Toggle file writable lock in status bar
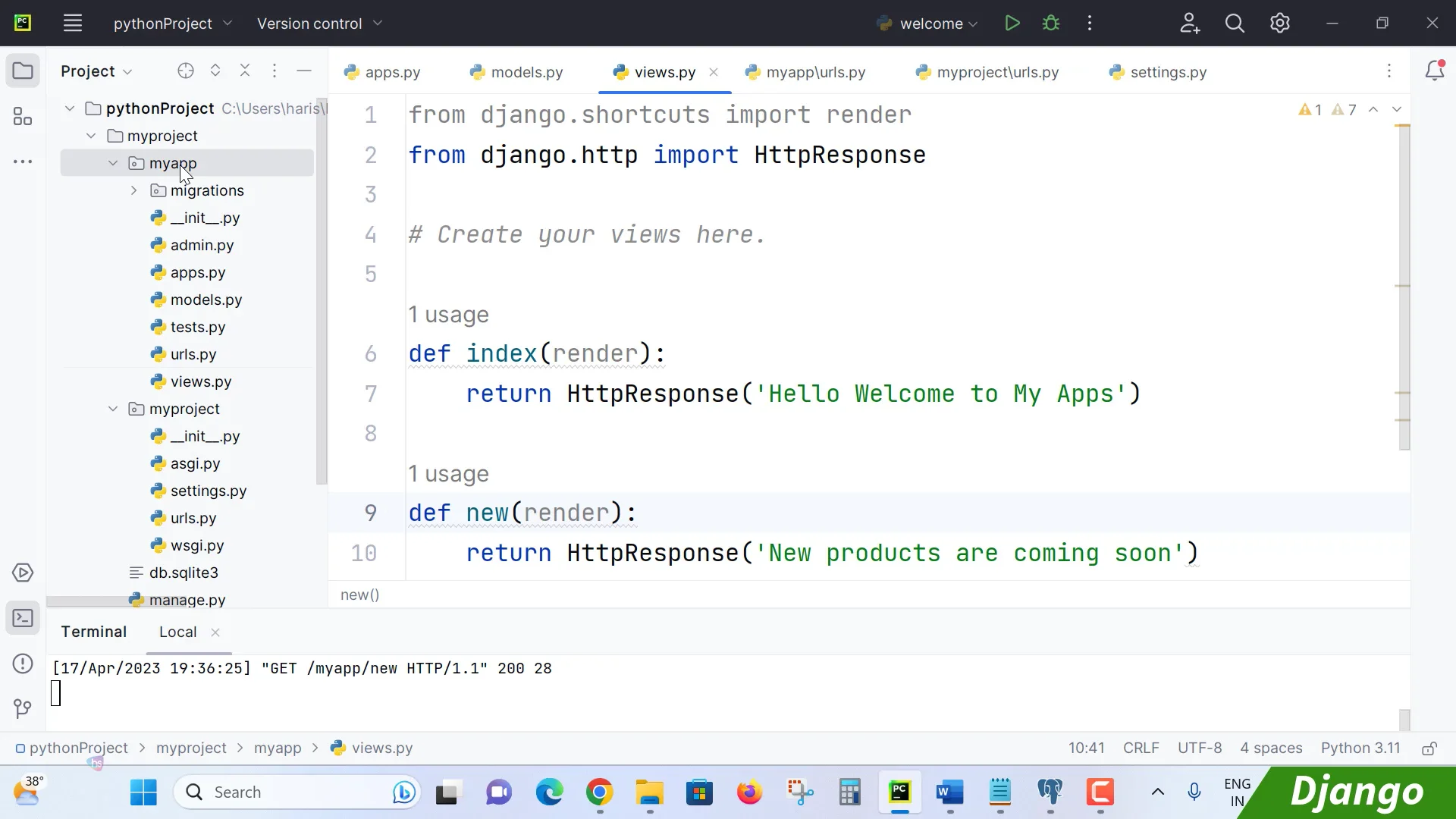The width and height of the screenshot is (1456, 819). (x=1429, y=748)
